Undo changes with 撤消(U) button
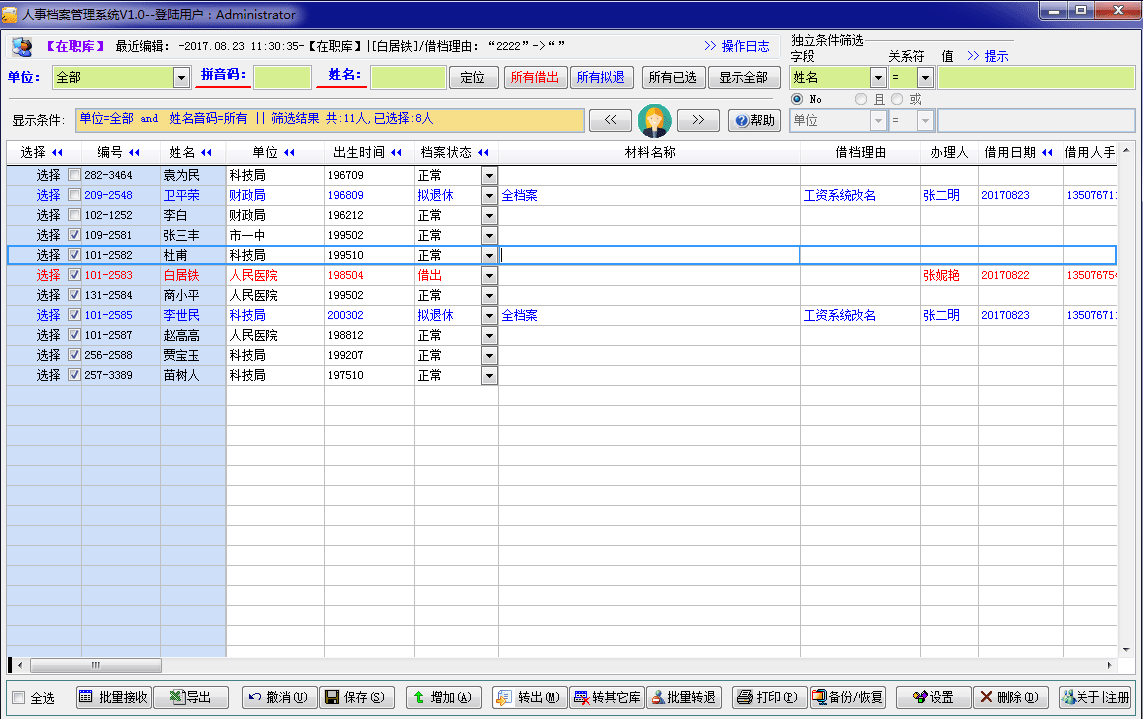The width and height of the screenshot is (1143, 719). 279,697
